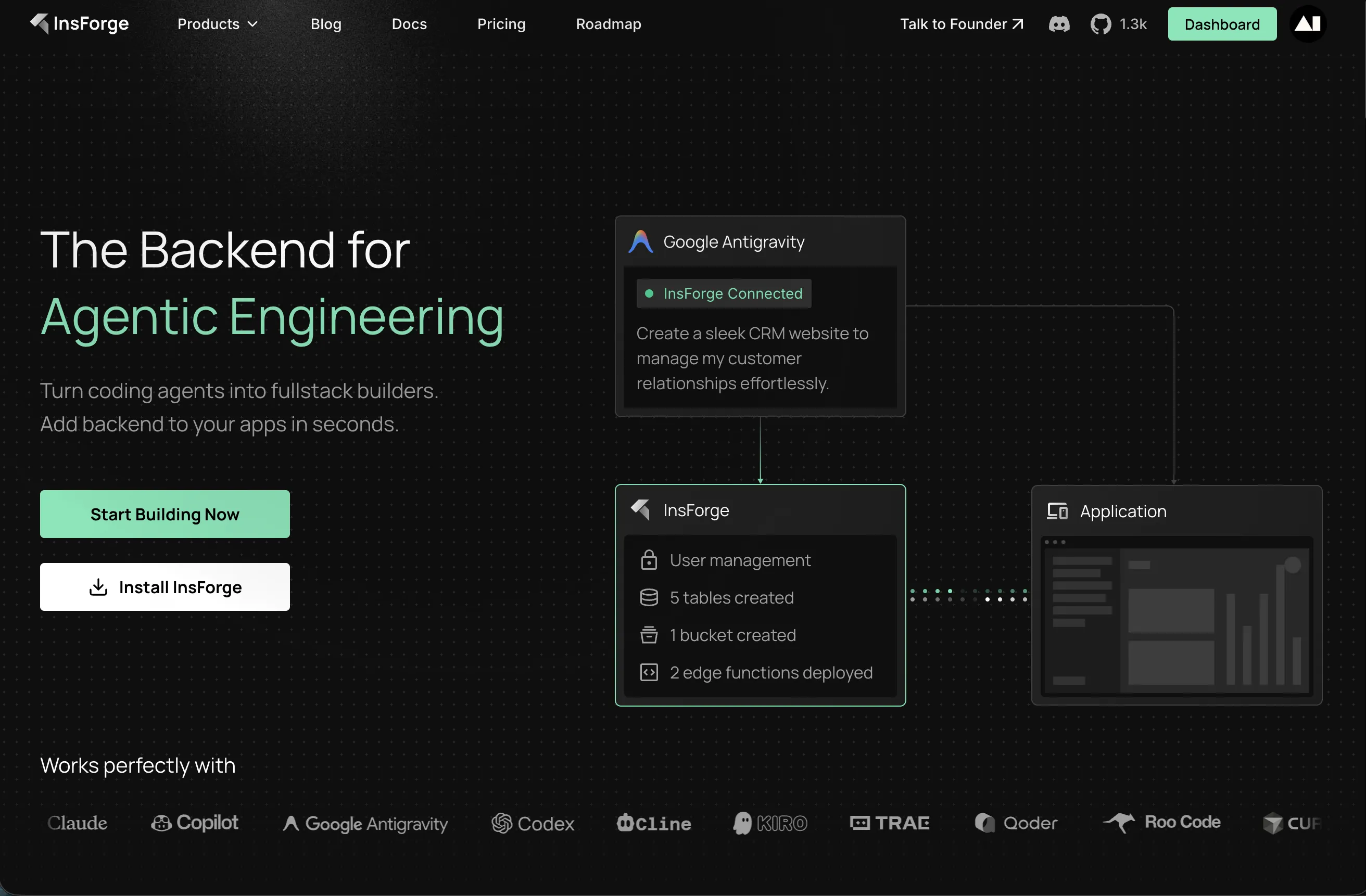
Task: Click the Google Antigravity logo in partner row
Action: (365, 824)
